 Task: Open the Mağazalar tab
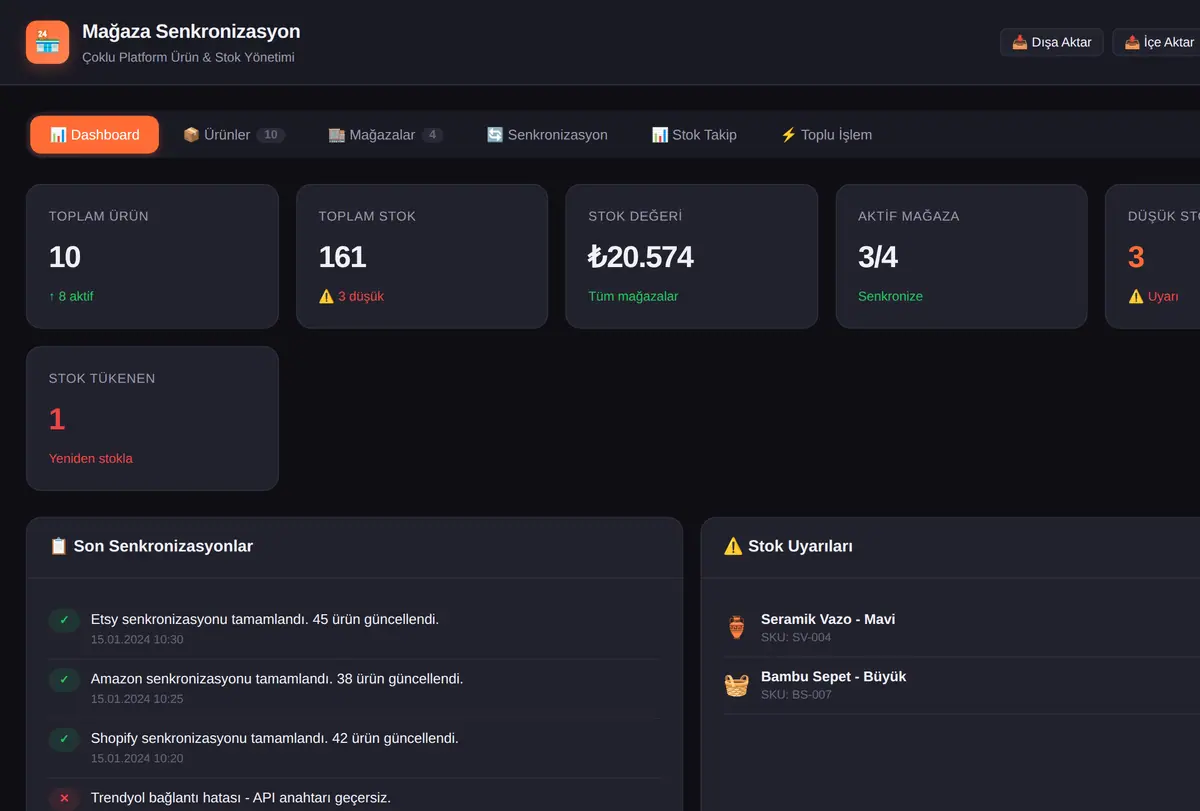pyautogui.click(x=386, y=135)
